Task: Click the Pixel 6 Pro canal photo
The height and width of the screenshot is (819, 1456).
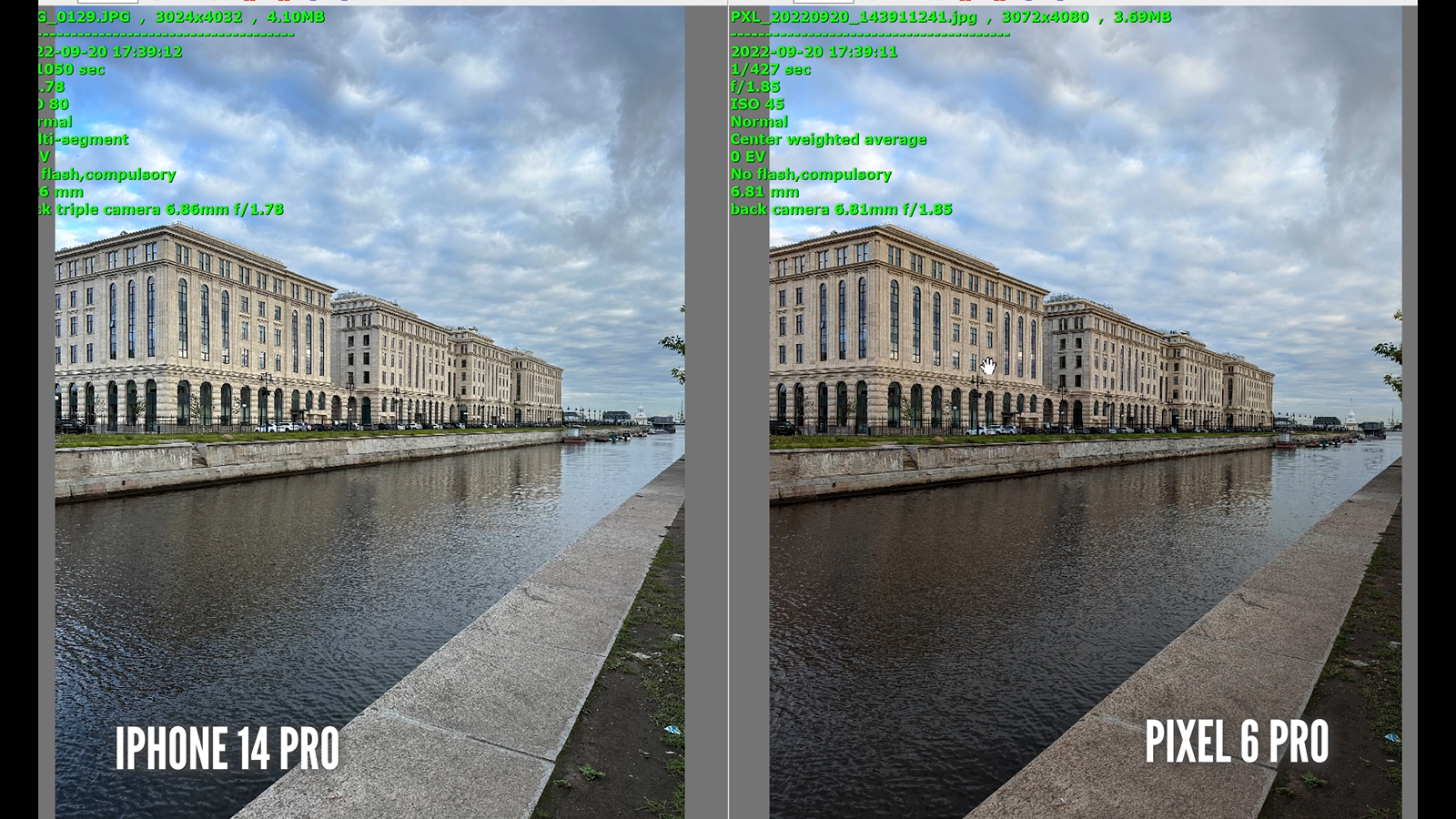Action: tap(1086, 414)
